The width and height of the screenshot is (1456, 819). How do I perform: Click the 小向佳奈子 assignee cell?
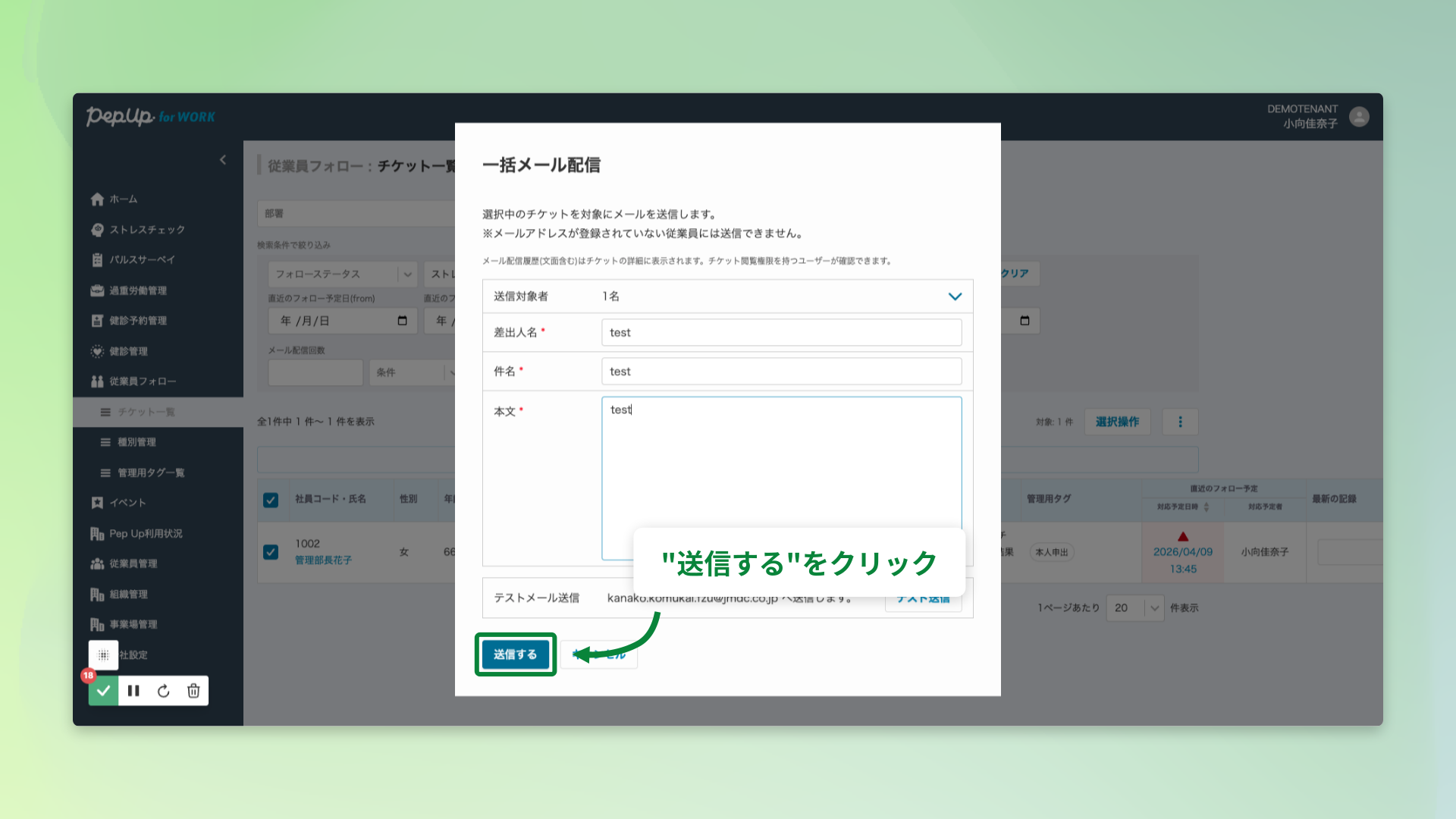(x=1265, y=552)
